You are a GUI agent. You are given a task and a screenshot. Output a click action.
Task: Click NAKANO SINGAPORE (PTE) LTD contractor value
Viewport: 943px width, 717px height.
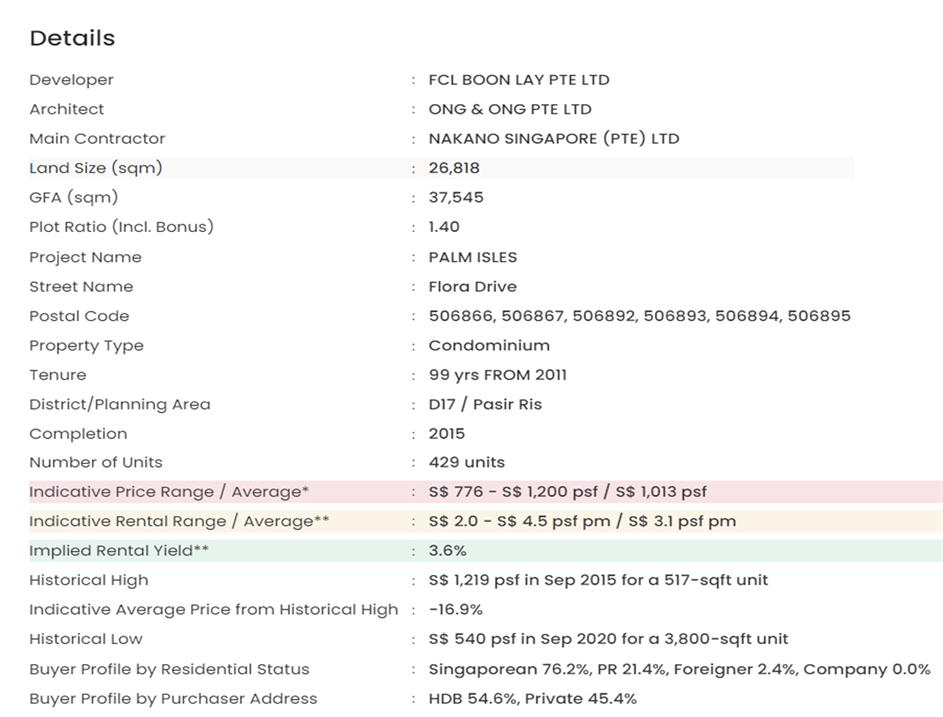[x=553, y=139]
